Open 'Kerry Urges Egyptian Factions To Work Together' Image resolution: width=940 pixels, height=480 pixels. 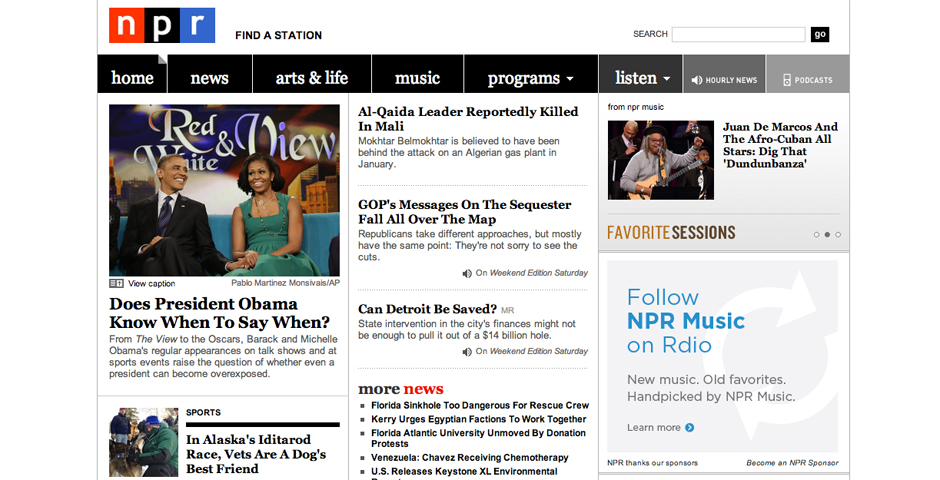[x=478, y=419]
